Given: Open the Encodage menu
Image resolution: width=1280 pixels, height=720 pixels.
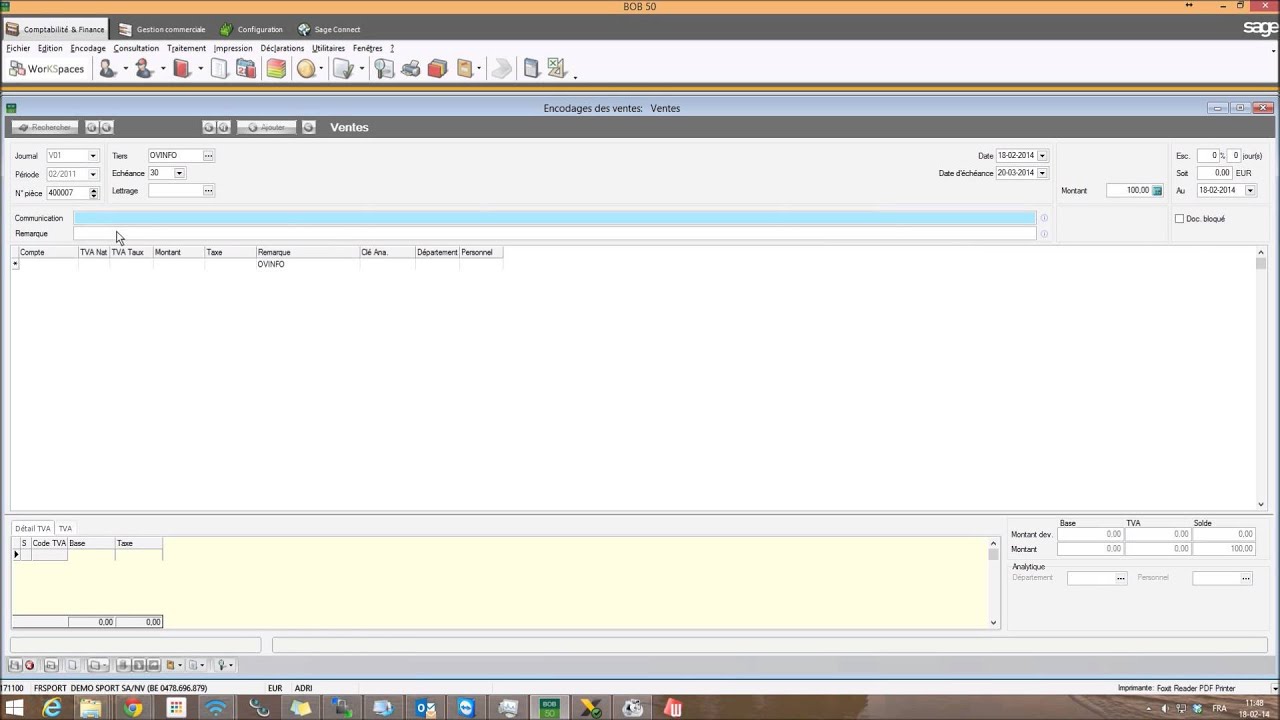Looking at the screenshot, I should coord(88,48).
